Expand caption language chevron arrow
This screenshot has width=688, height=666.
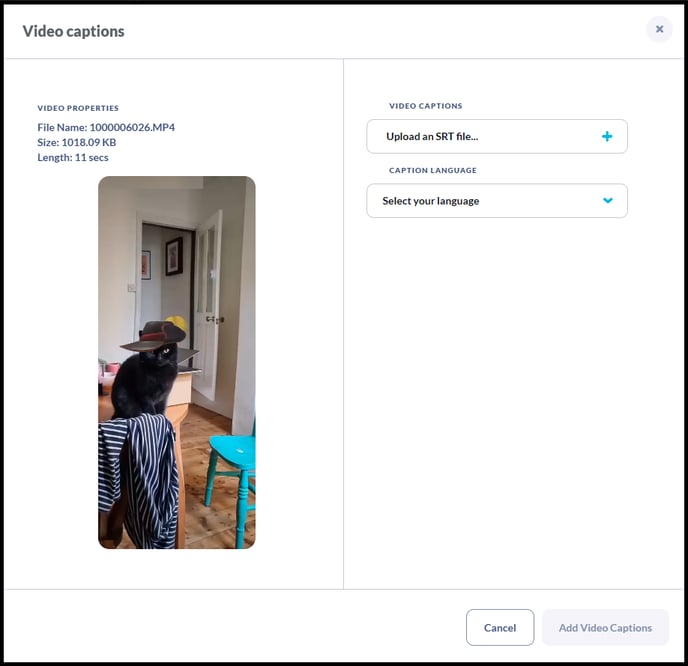click(x=607, y=201)
